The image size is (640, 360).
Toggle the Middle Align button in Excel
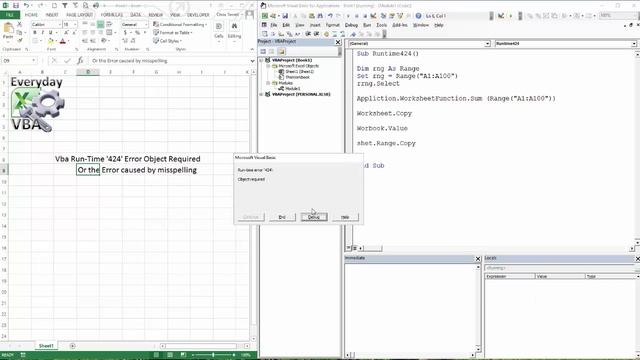click(100, 24)
